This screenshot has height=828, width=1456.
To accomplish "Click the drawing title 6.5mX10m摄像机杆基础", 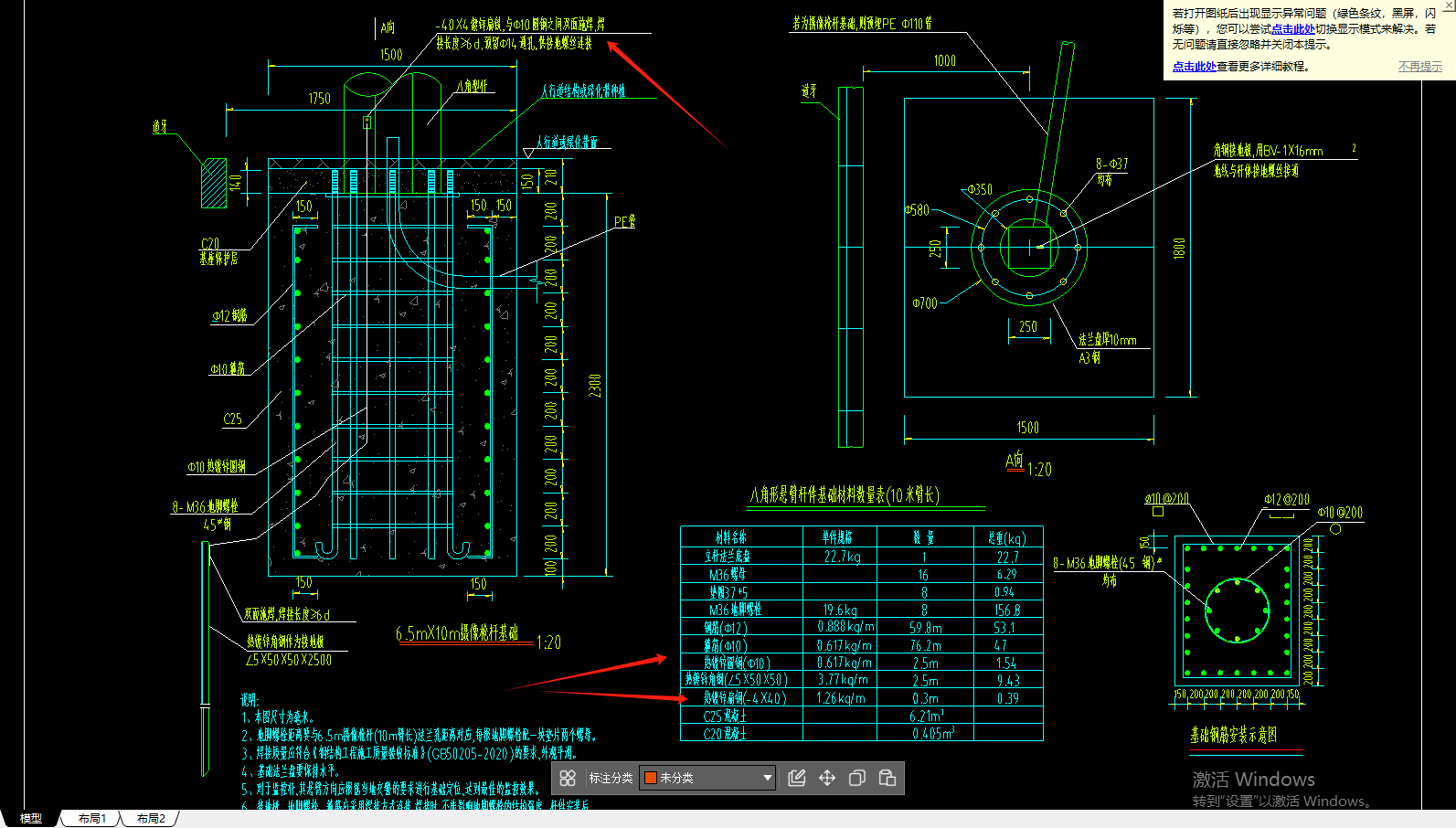I will coord(457,632).
